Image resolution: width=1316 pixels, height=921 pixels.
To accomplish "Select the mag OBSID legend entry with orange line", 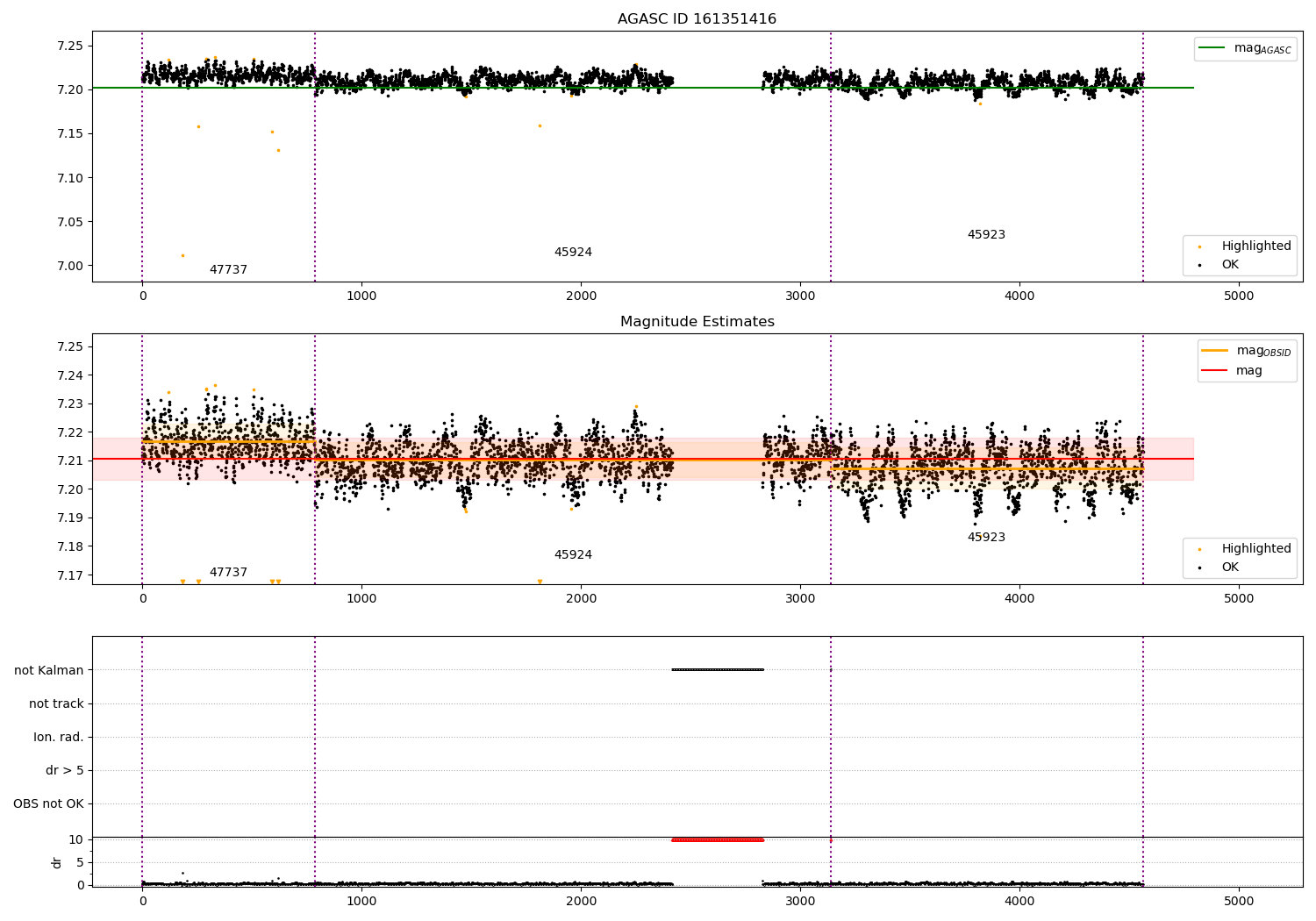I will 1246,351.
